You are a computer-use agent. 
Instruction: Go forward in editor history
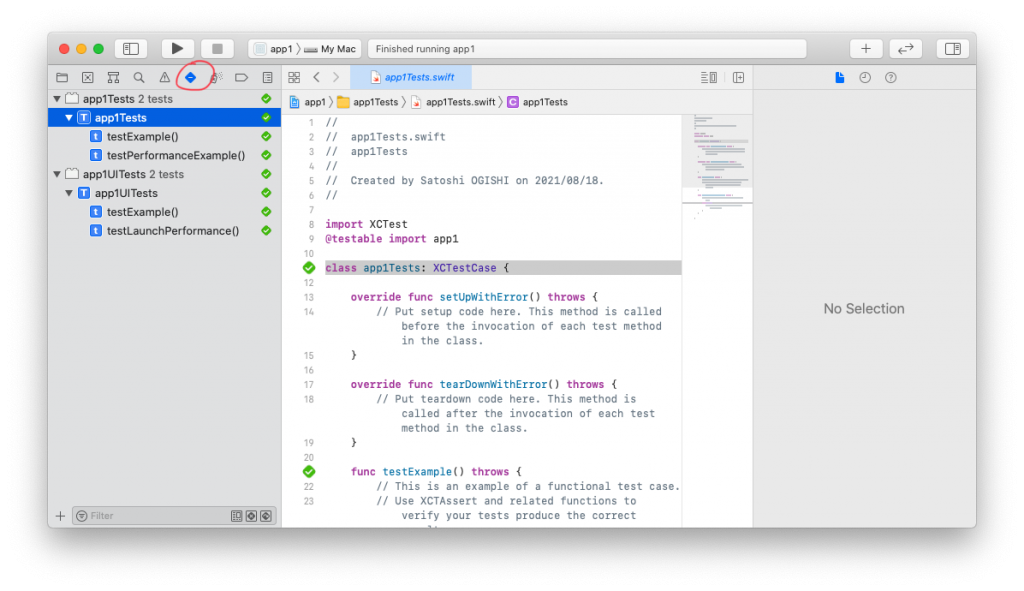[x=336, y=77]
